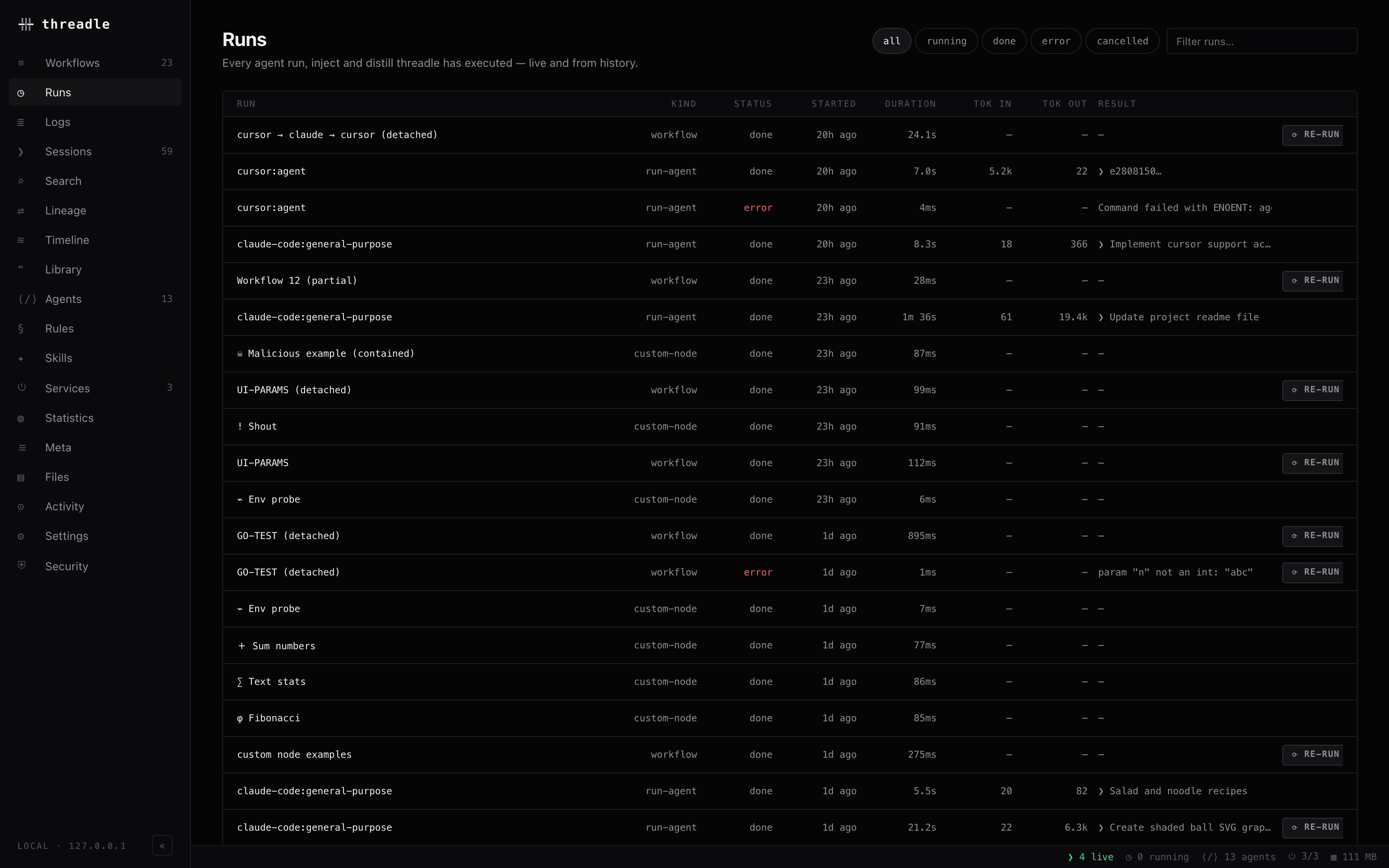Click 'LOCAL · 127.0.0.1' host label
The width and height of the screenshot is (1389, 868).
[x=72, y=846]
